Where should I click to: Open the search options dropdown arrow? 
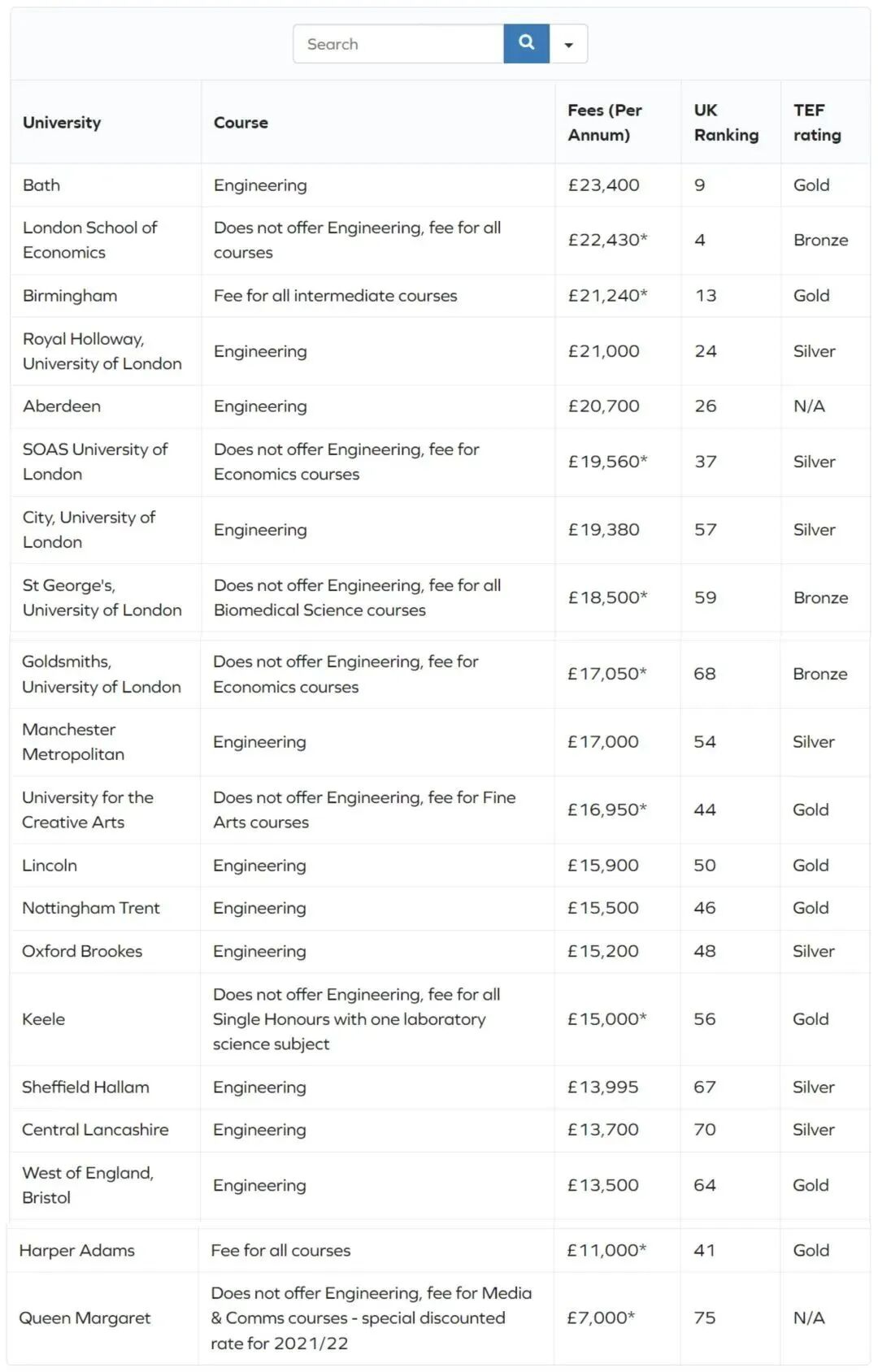(568, 44)
